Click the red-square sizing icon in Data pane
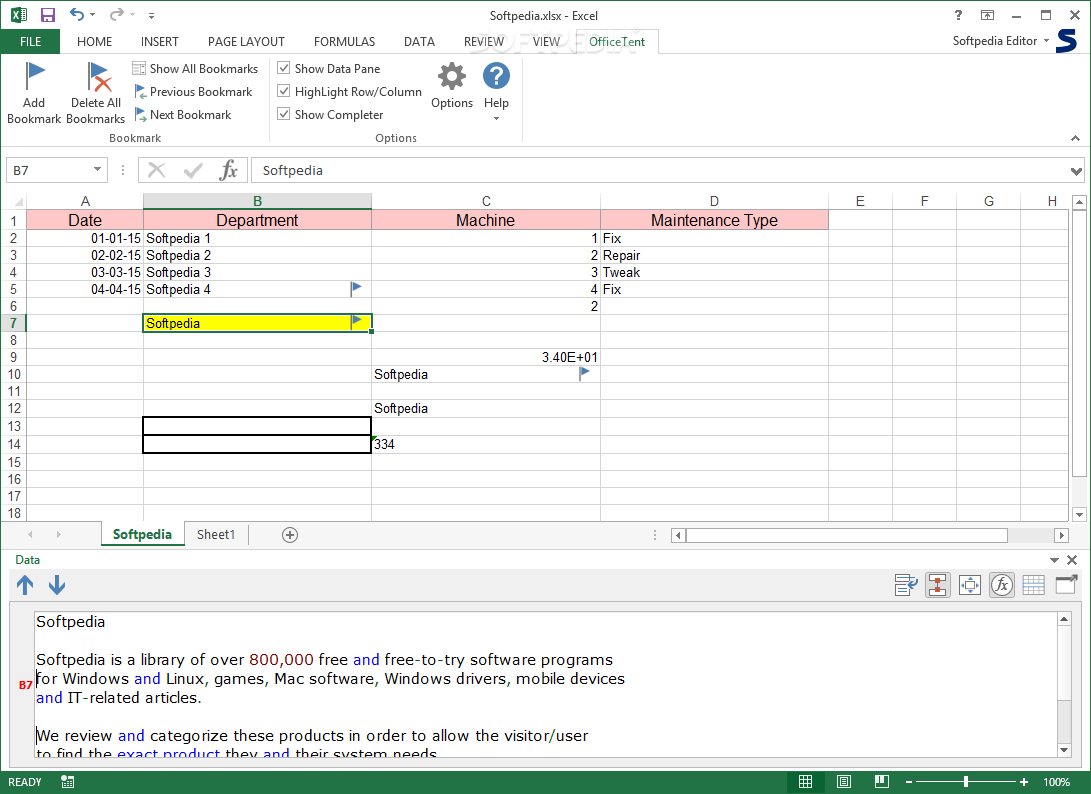 (x=938, y=585)
